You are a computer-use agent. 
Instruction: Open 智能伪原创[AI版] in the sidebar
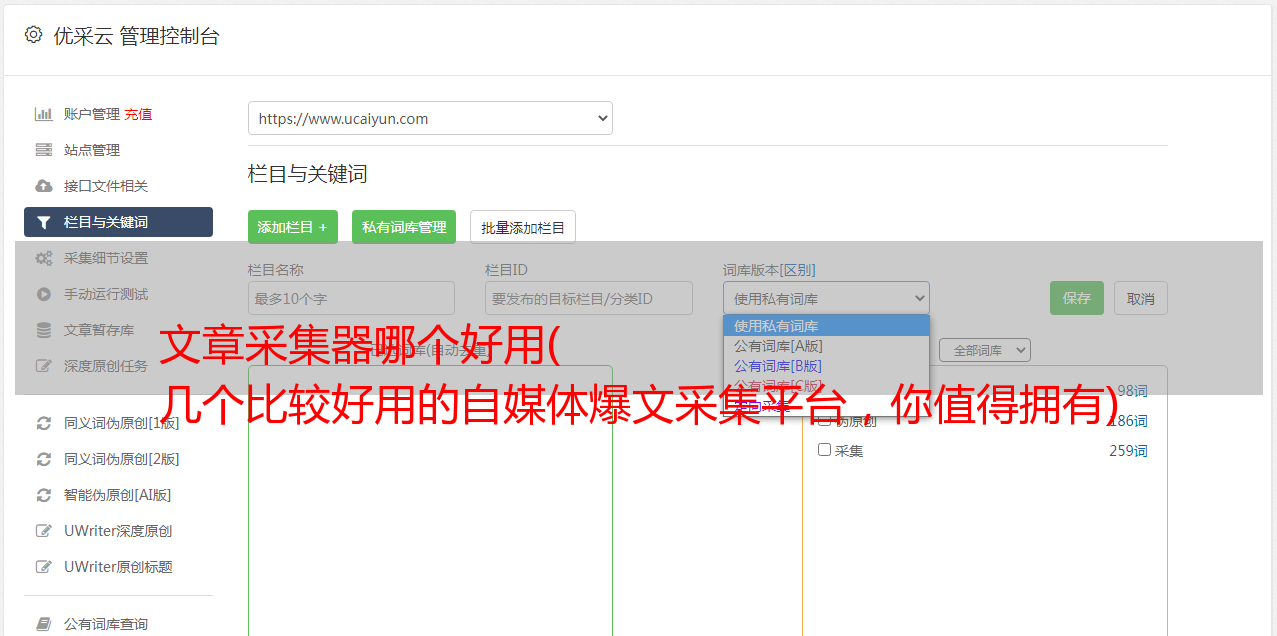click(118, 495)
